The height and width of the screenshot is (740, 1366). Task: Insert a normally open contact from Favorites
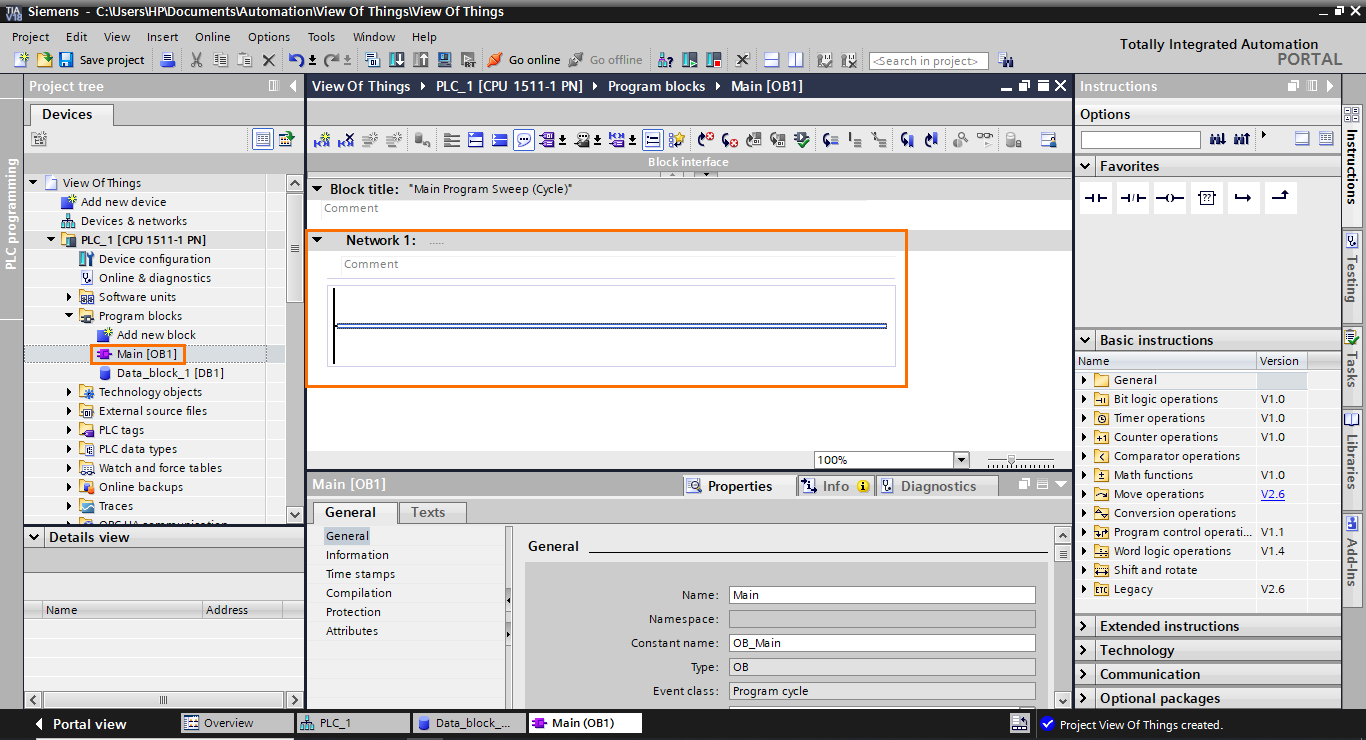click(x=1097, y=198)
